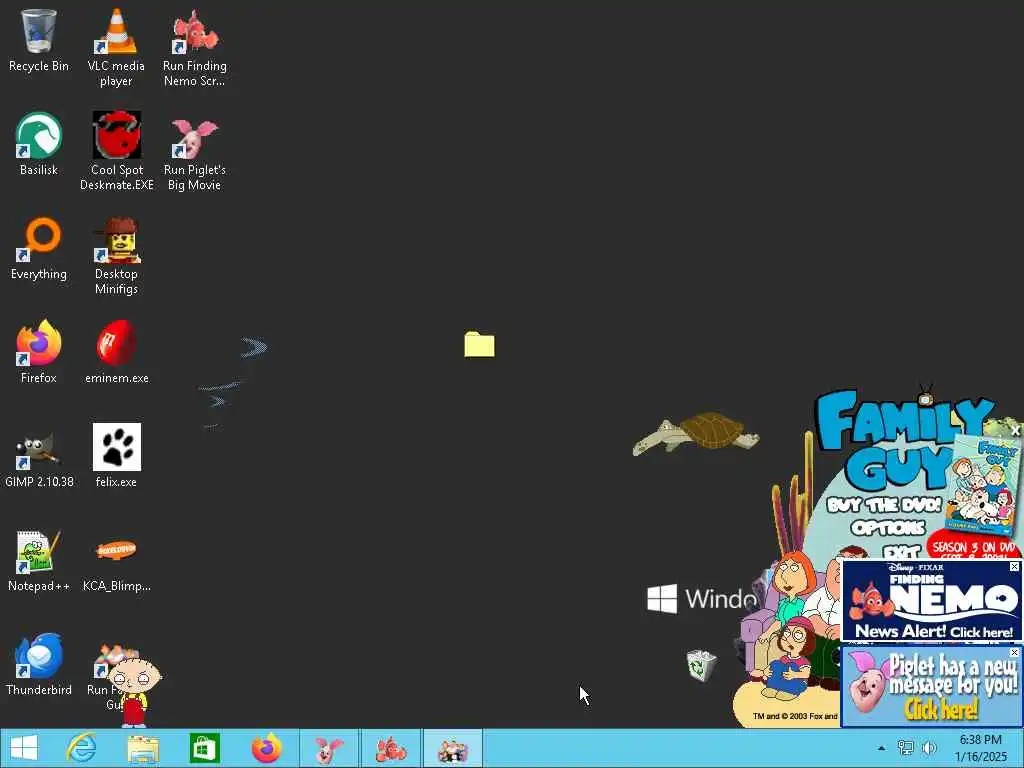1024x768 pixels.
Task: Select the Desktop Minifigs shortcut
Action: [116, 255]
